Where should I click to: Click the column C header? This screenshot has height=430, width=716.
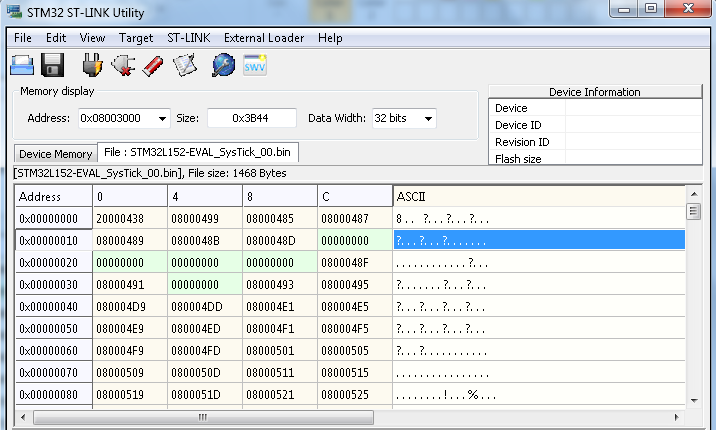point(355,197)
